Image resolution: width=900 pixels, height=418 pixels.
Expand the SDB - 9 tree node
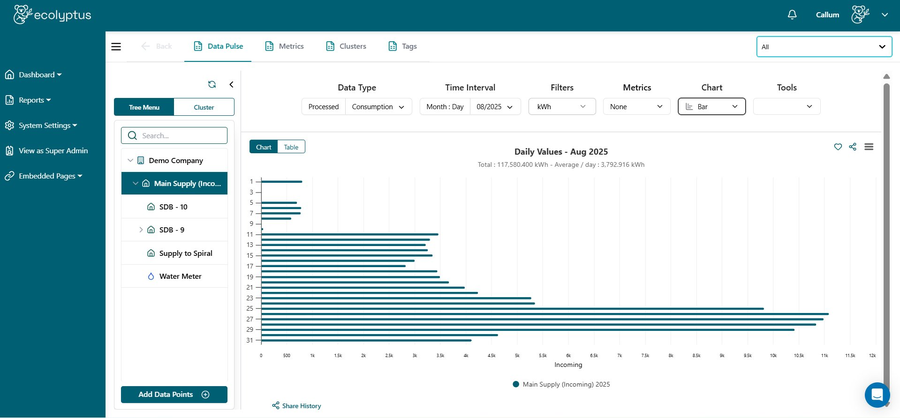coord(141,230)
